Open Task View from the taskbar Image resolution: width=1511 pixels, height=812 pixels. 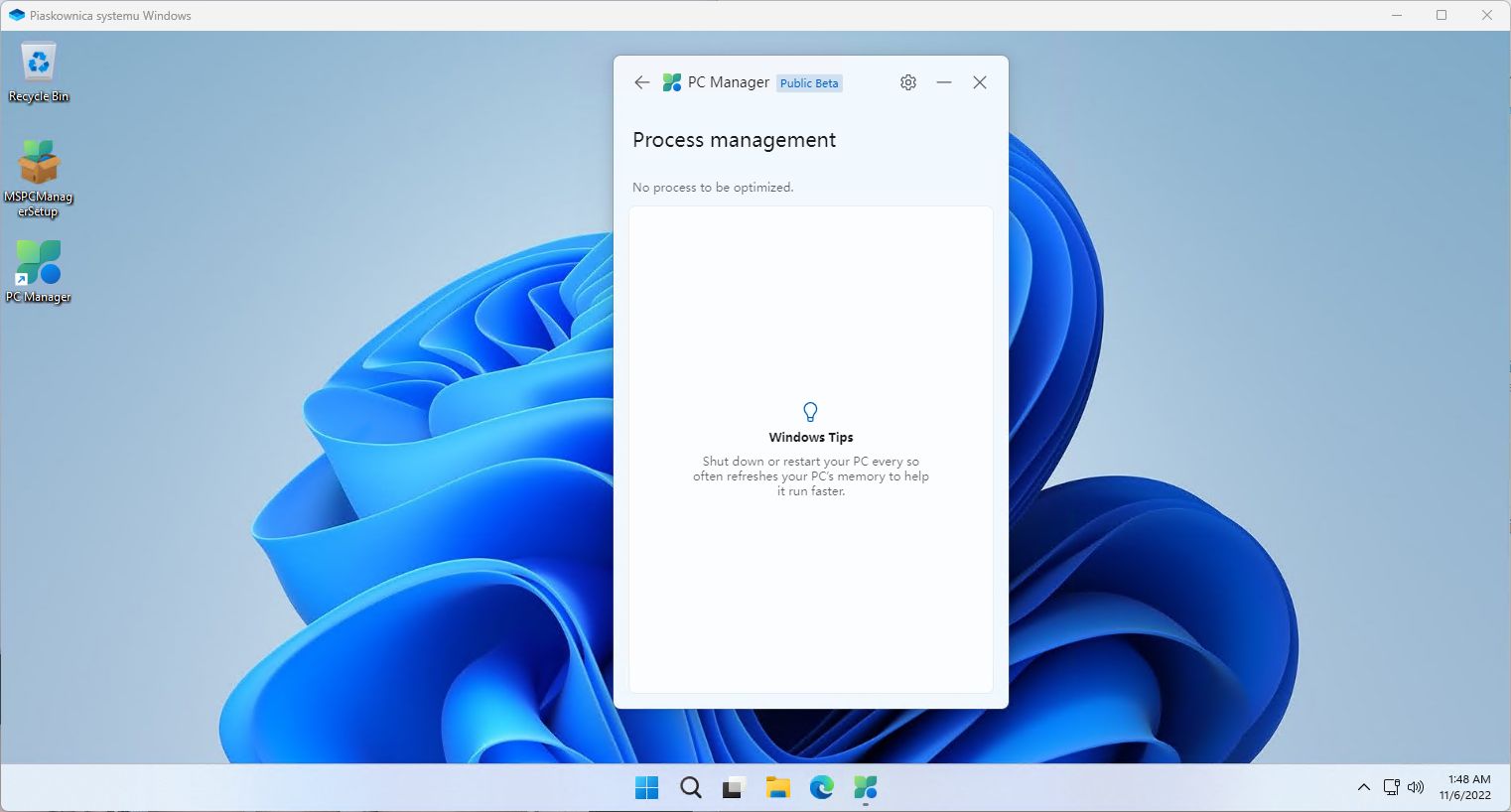coord(734,788)
